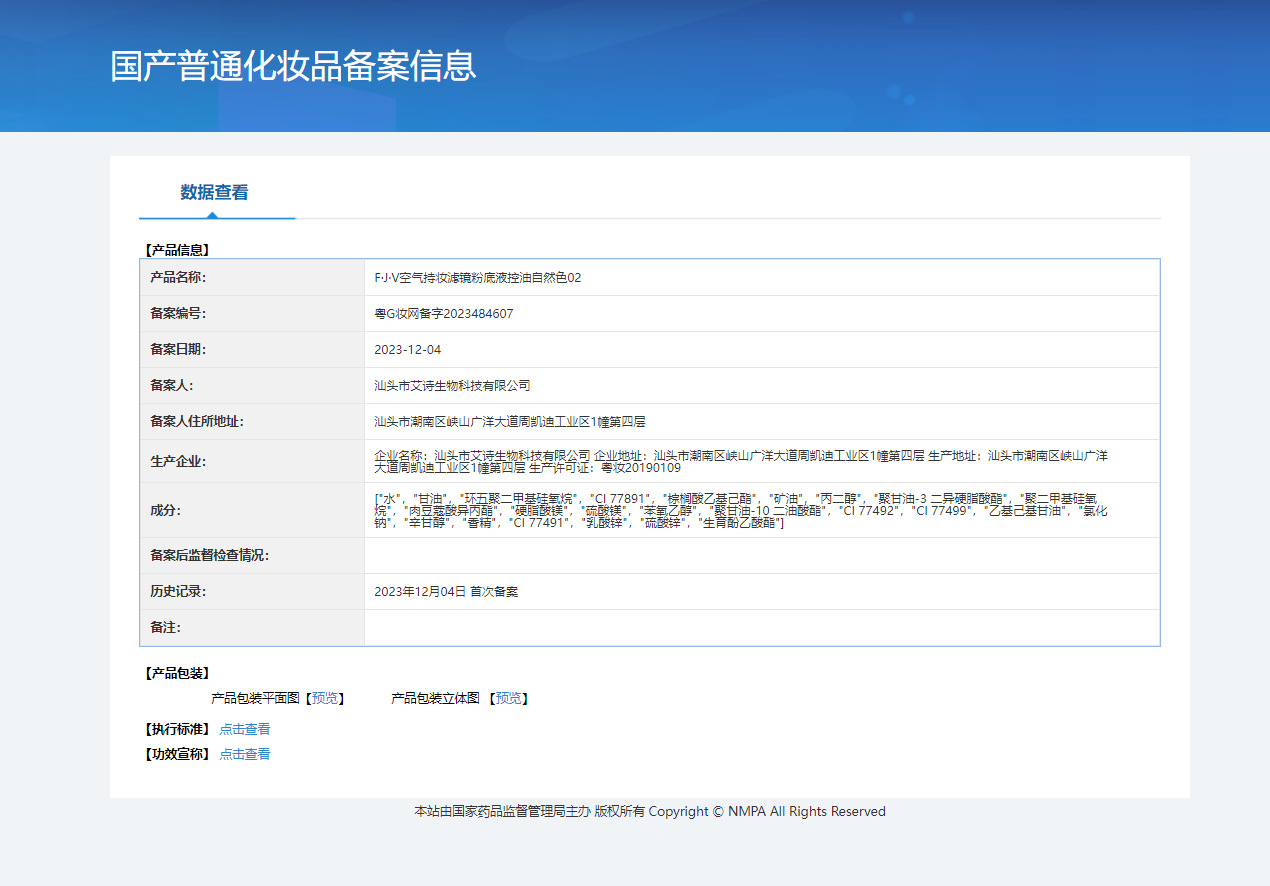Click the page title 国产普通化妆品备案信息
This screenshot has width=1270, height=886.
tap(293, 65)
